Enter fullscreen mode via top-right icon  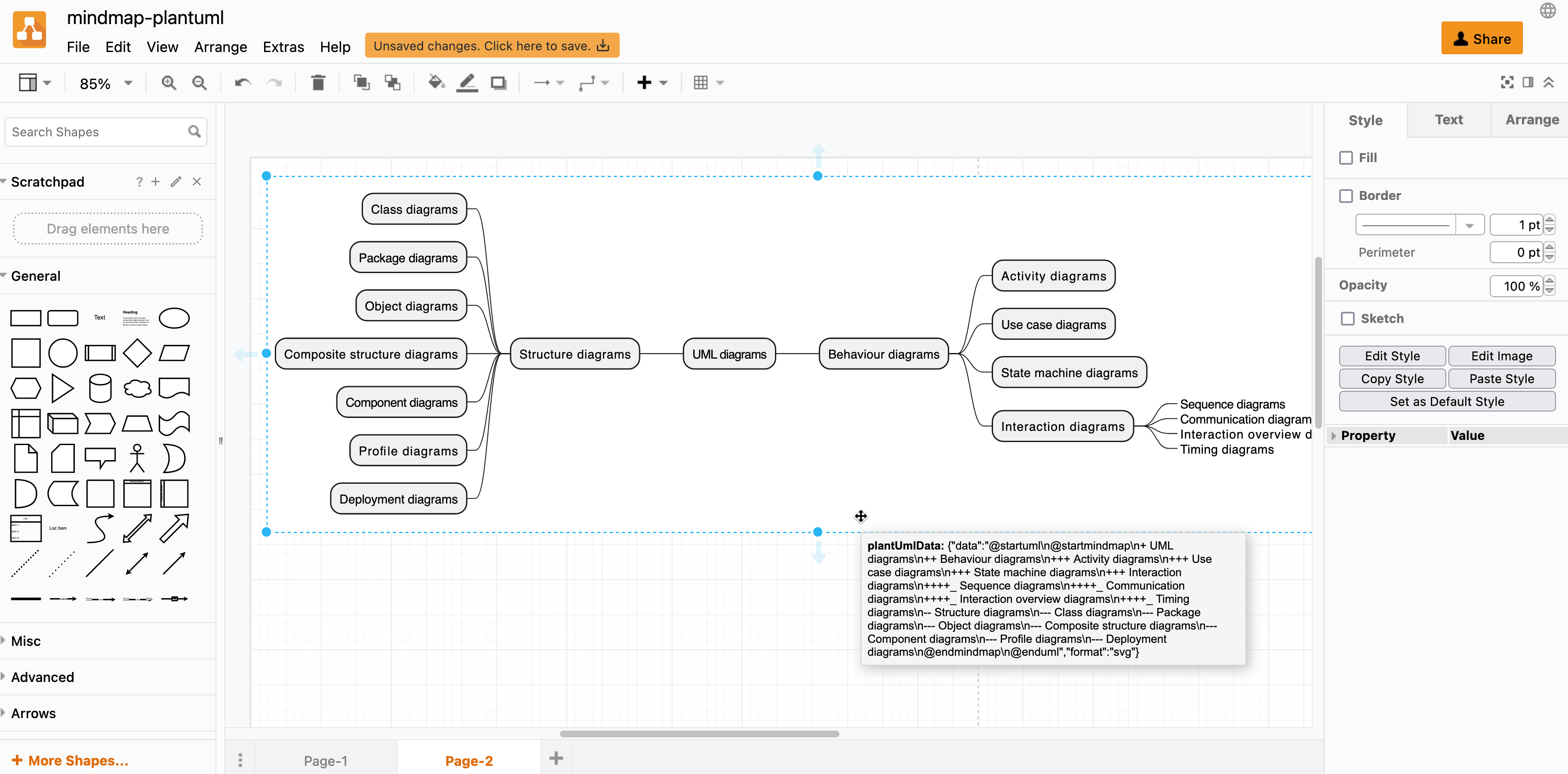click(1507, 82)
